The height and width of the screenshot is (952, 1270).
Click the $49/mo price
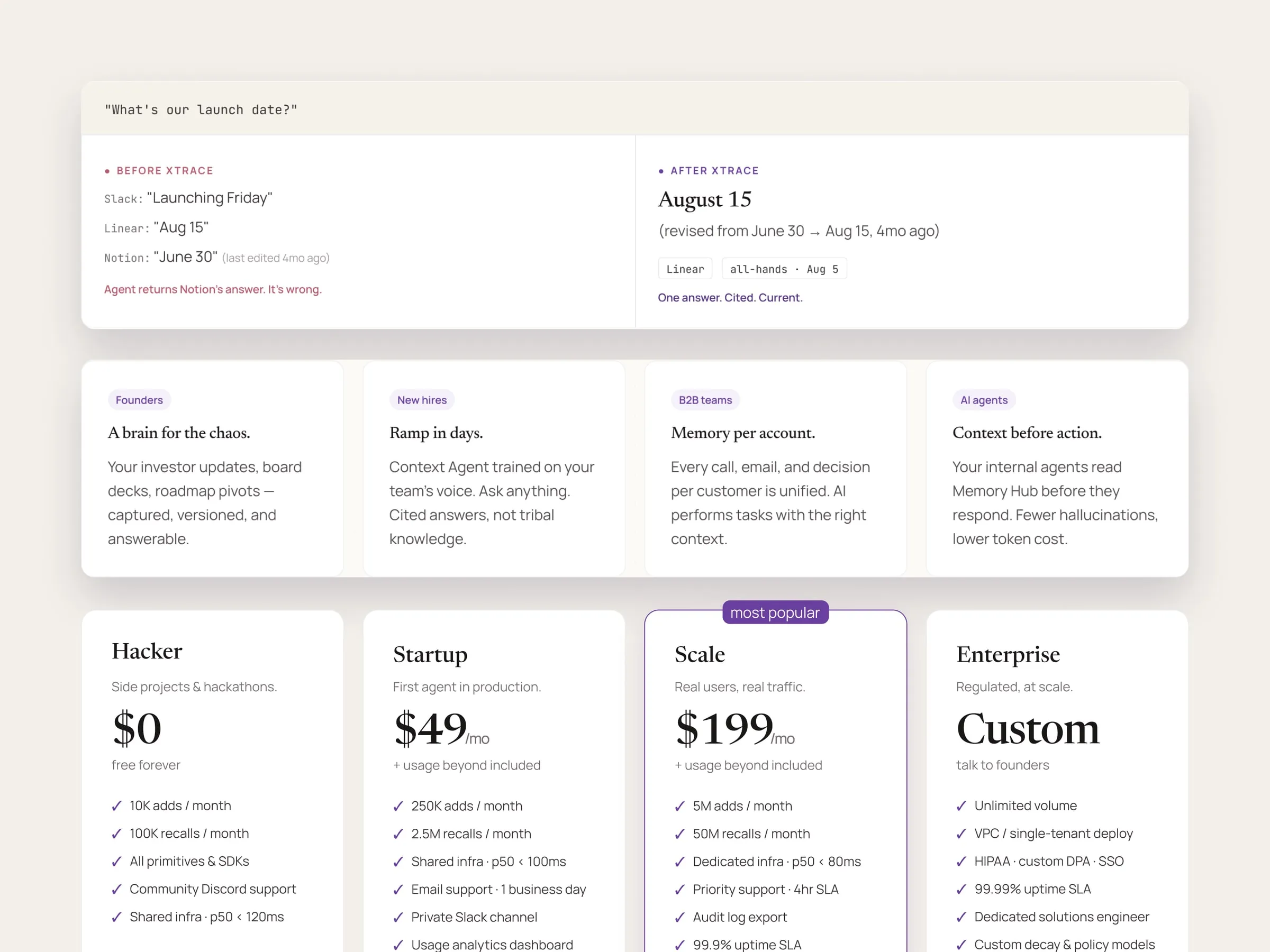pyautogui.click(x=441, y=728)
